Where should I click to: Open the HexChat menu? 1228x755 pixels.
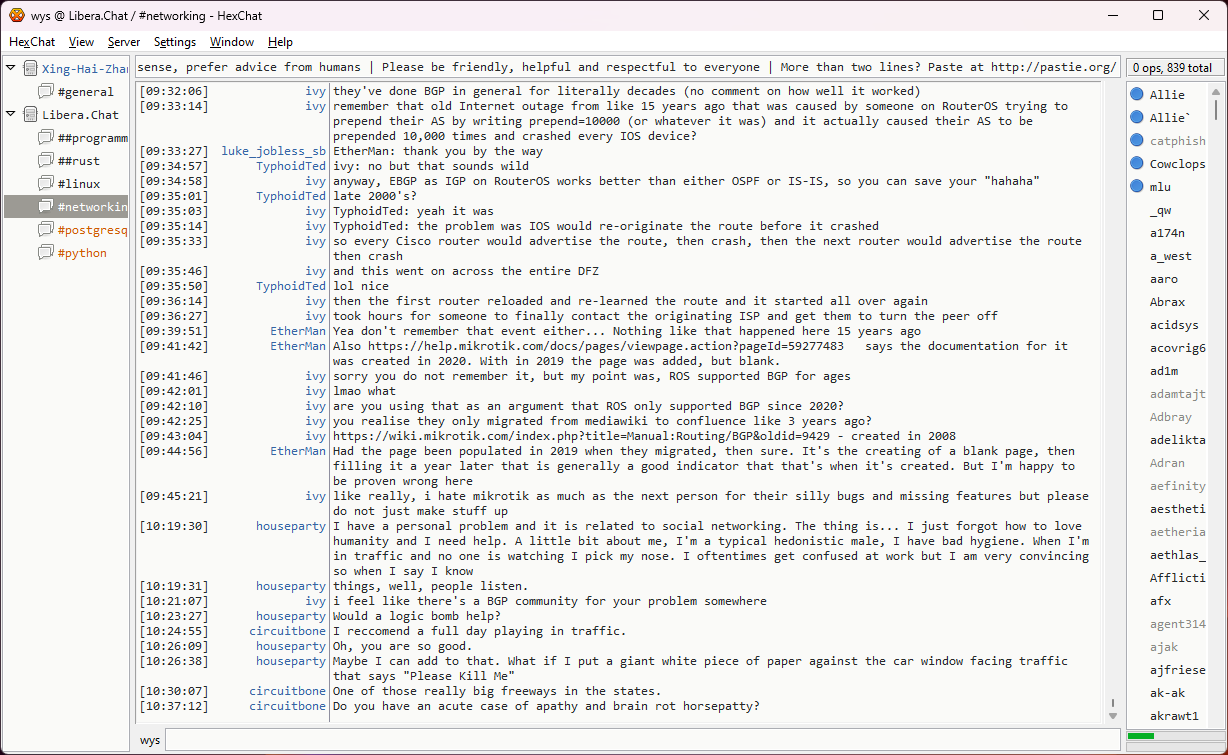[x=32, y=42]
